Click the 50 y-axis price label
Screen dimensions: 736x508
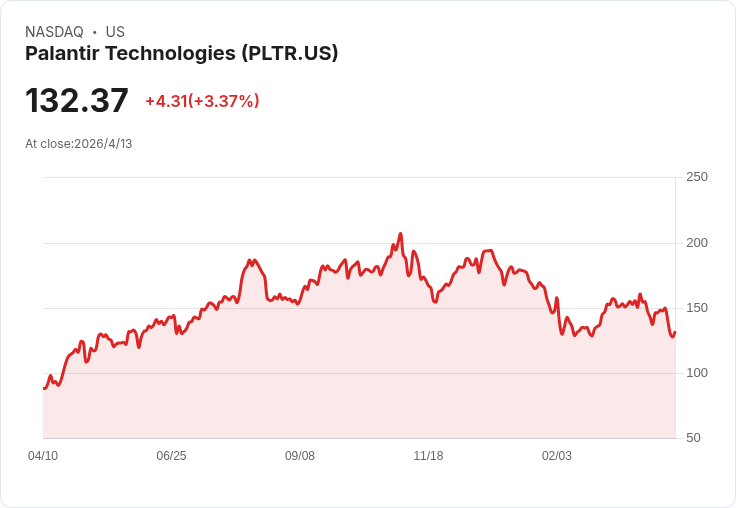tap(693, 438)
